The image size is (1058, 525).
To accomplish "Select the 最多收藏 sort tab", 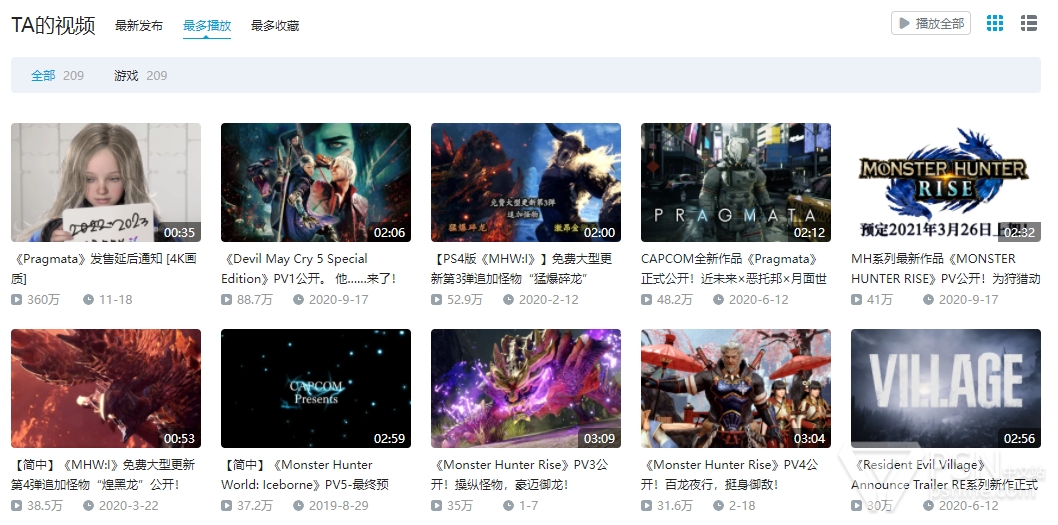I will (x=275, y=26).
